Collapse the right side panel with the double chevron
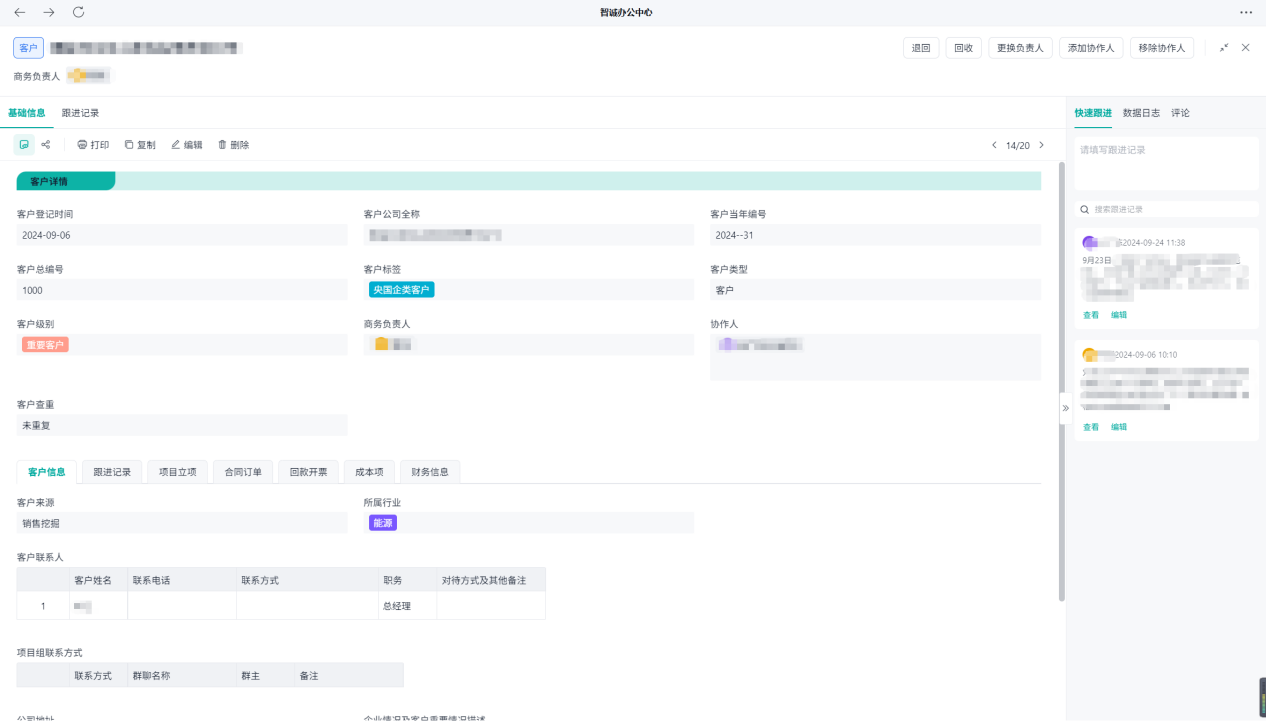Image resolution: width=1266 pixels, height=721 pixels. coord(1066,408)
